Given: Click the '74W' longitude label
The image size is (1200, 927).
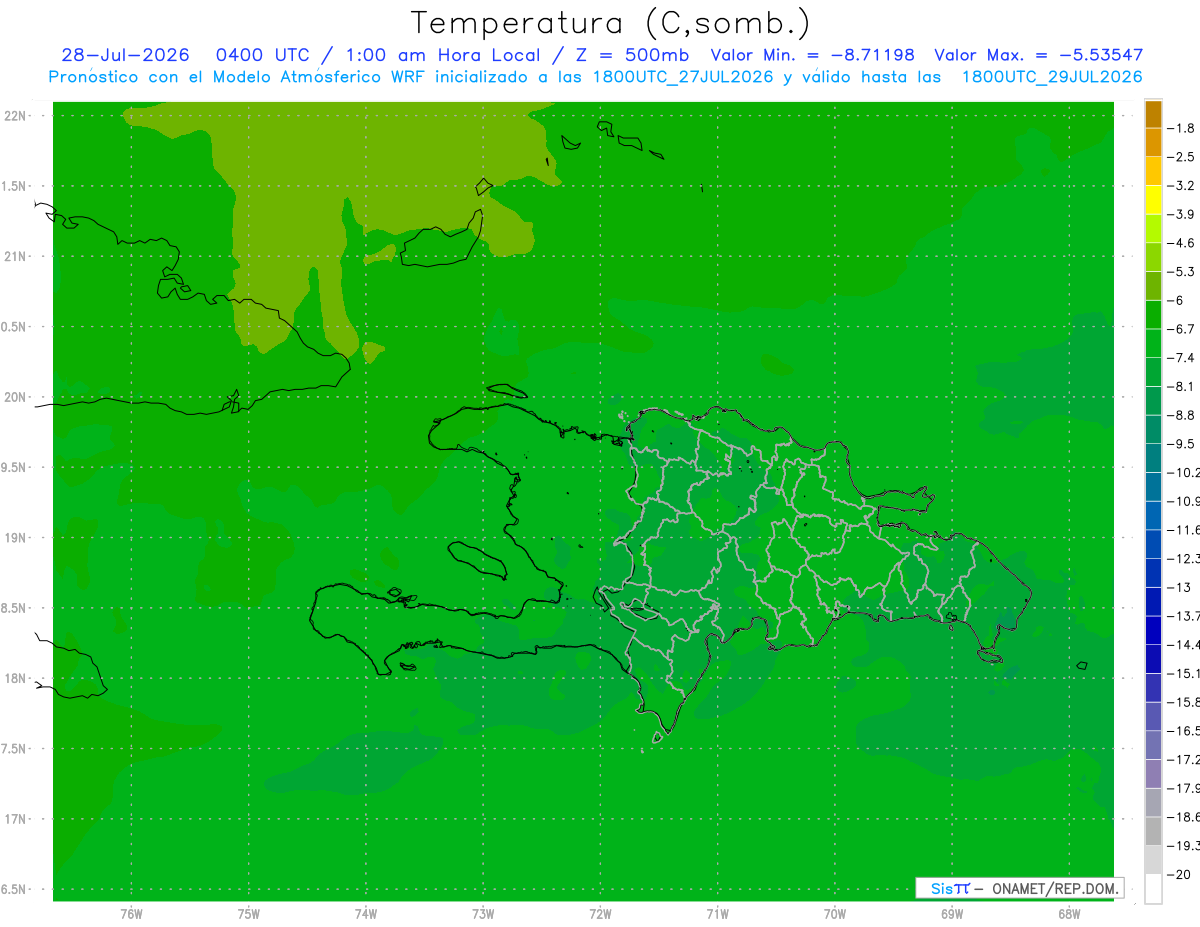Looking at the screenshot, I should point(365,914).
